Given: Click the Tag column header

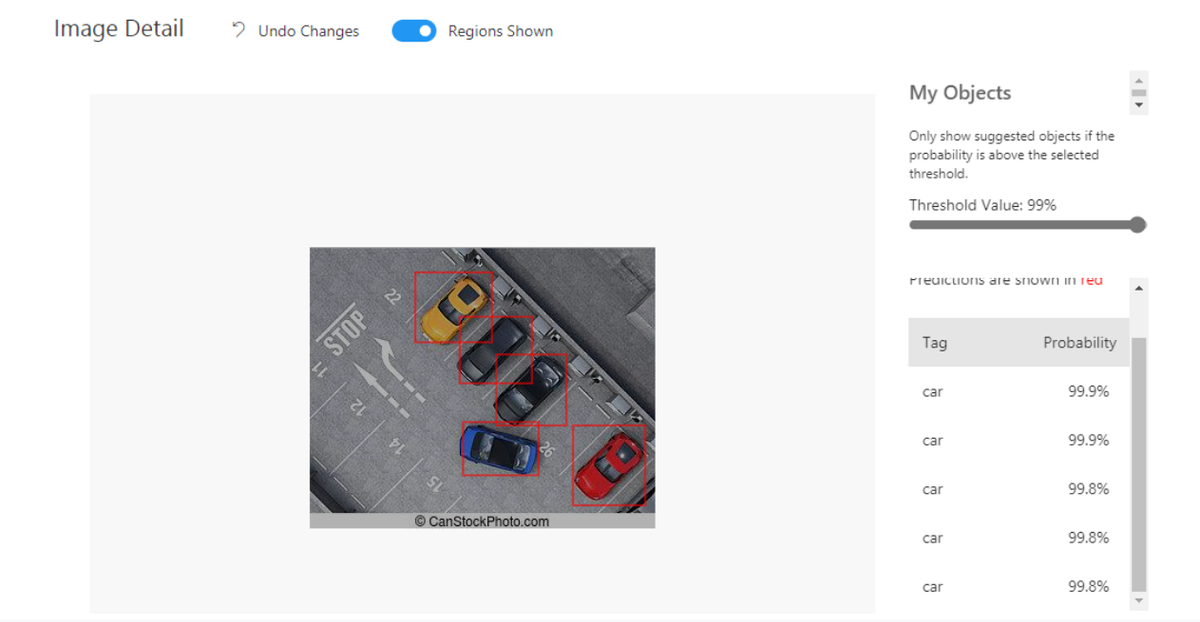Looking at the screenshot, I should pyautogui.click(x=935, y=342).
